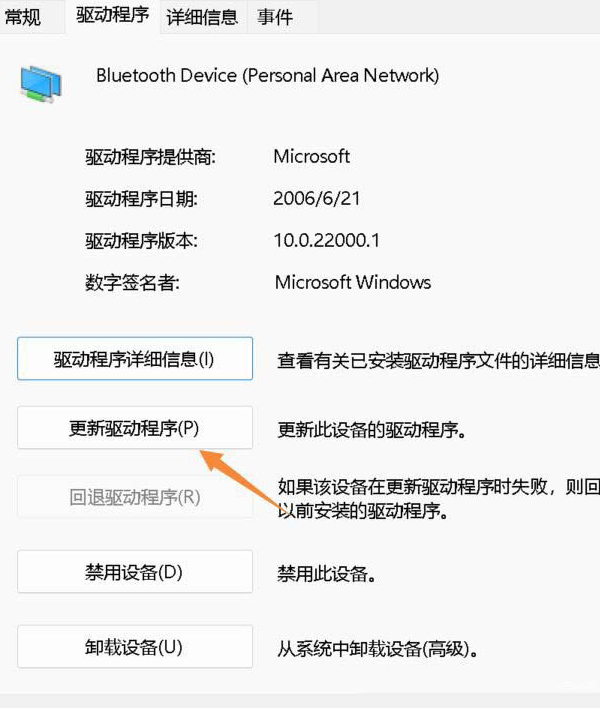
Task: Click the 禁用此设备 description text
Action: click(326, 575)
